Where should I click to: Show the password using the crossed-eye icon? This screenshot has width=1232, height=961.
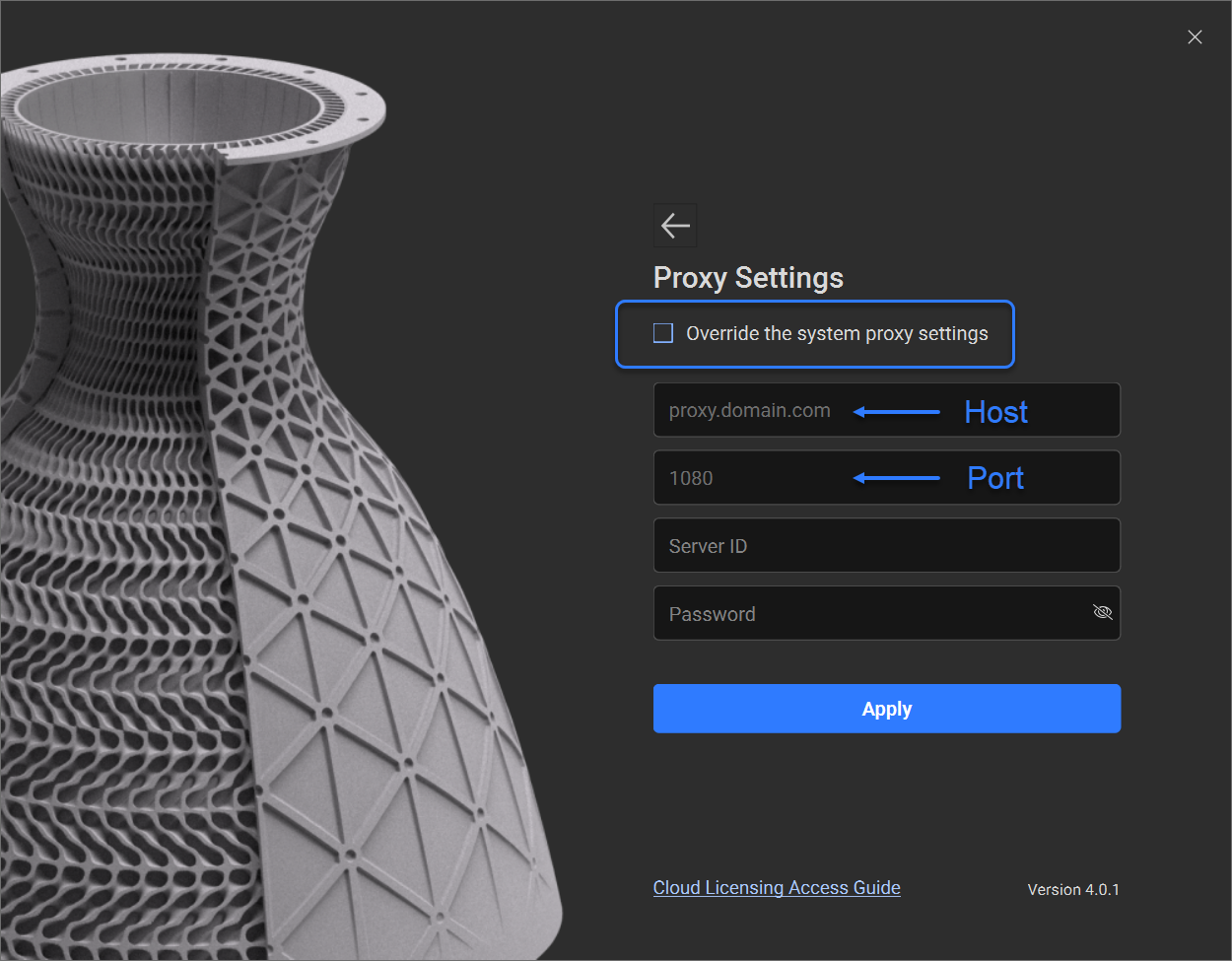click(x=1103, y=613)
